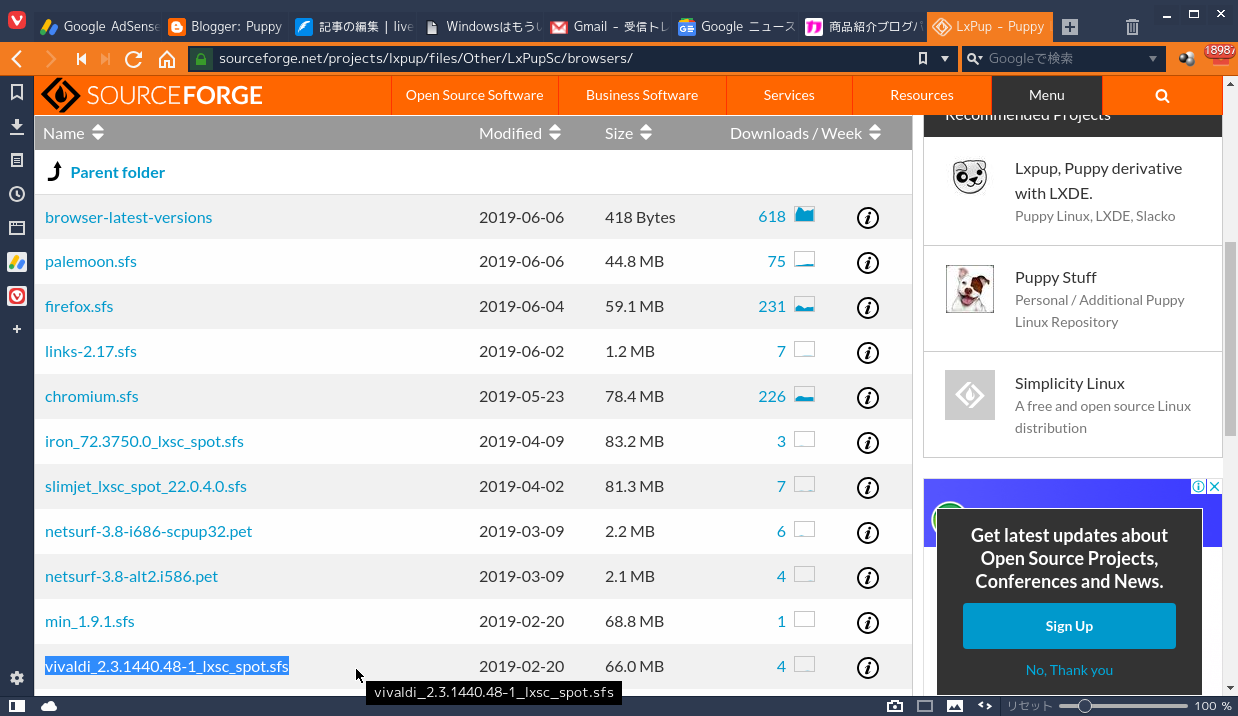
Task: Click the address bar URL
Action: [425, 59]
